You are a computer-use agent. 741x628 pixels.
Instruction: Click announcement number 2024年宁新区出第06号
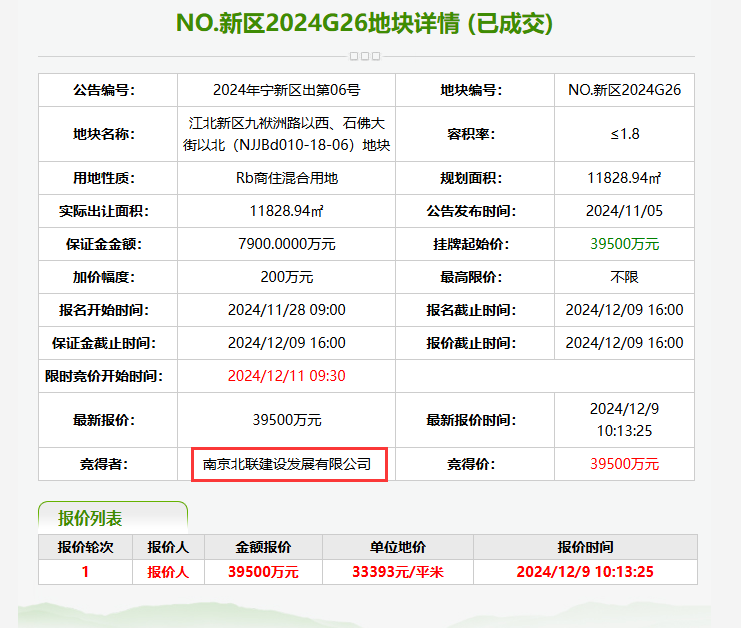[x=286, y=90]
